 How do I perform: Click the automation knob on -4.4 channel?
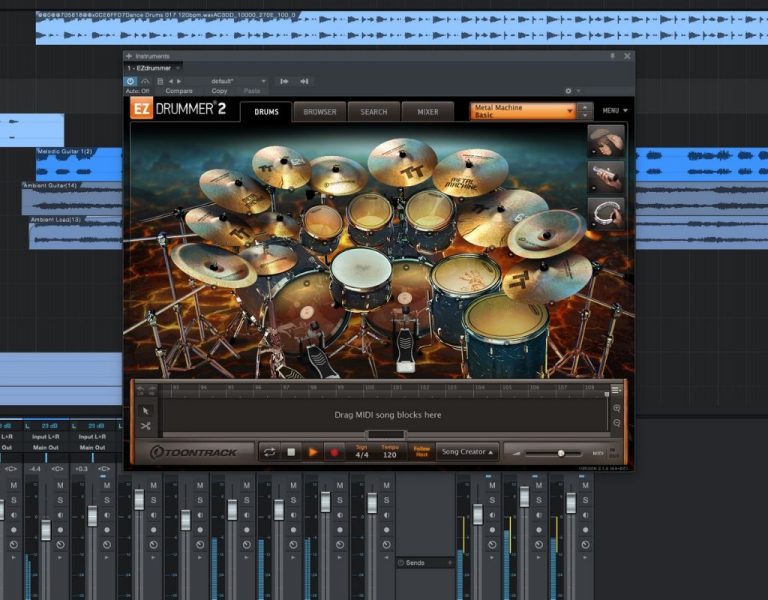[x=60, y=545]
